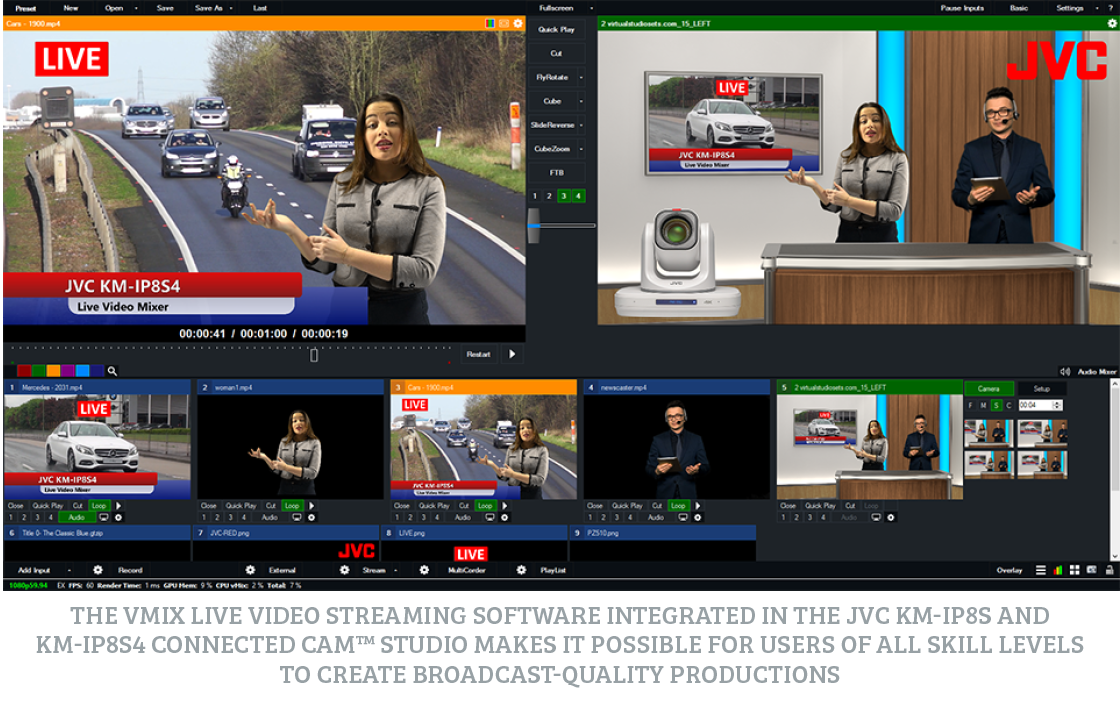Open the Audio Mixer speaker icon
Screen dimensions: 1120x701
(x=1065, y=371)
